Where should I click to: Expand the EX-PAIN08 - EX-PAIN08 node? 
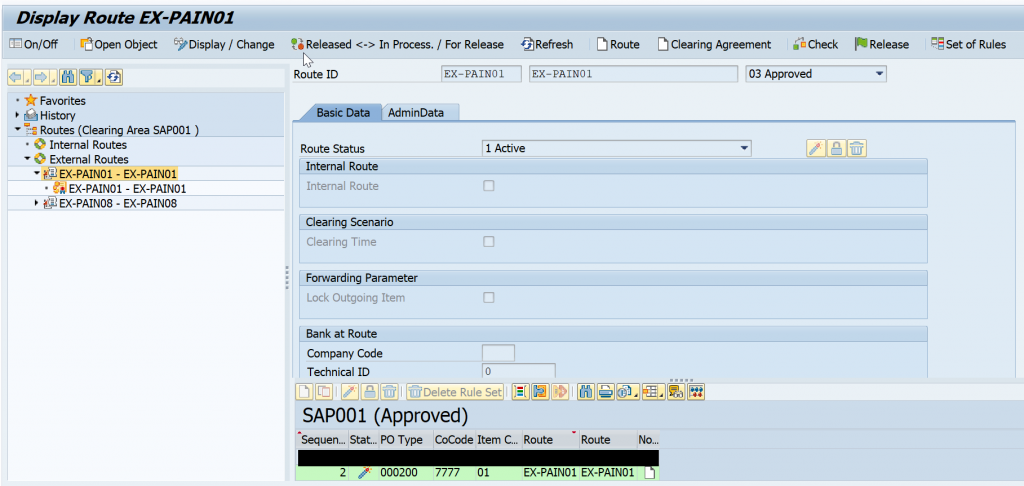tap(37, 203)
